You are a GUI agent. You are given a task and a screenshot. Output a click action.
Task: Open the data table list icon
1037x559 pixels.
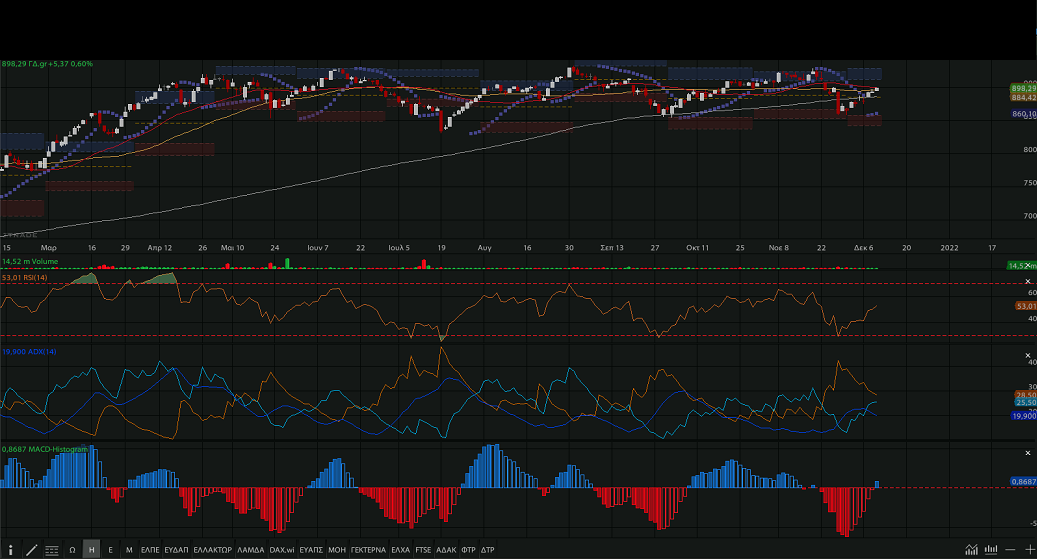[51, 550]
